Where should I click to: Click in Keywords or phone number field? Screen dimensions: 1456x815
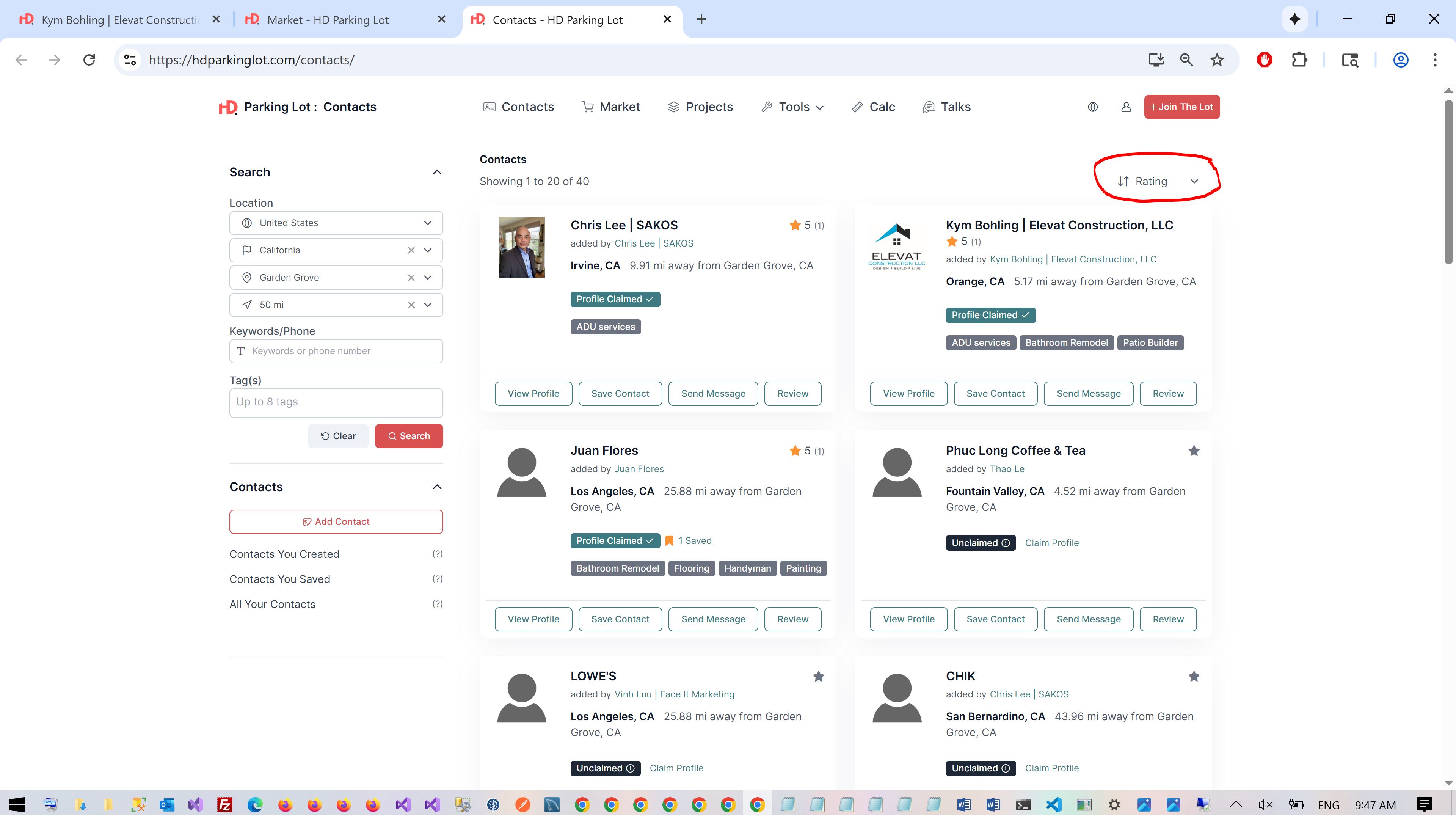[x=336, y=351]
